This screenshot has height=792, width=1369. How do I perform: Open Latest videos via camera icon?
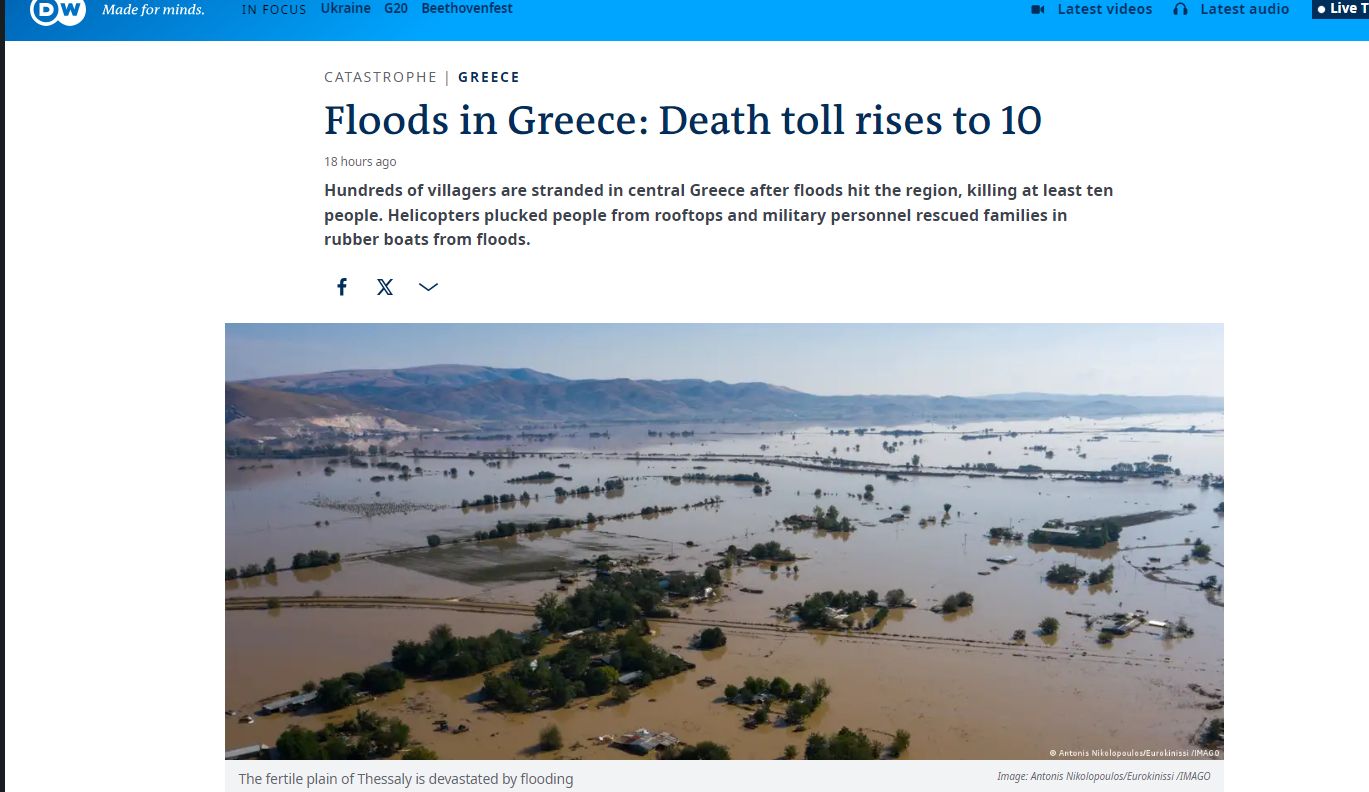pos(1037,9)
